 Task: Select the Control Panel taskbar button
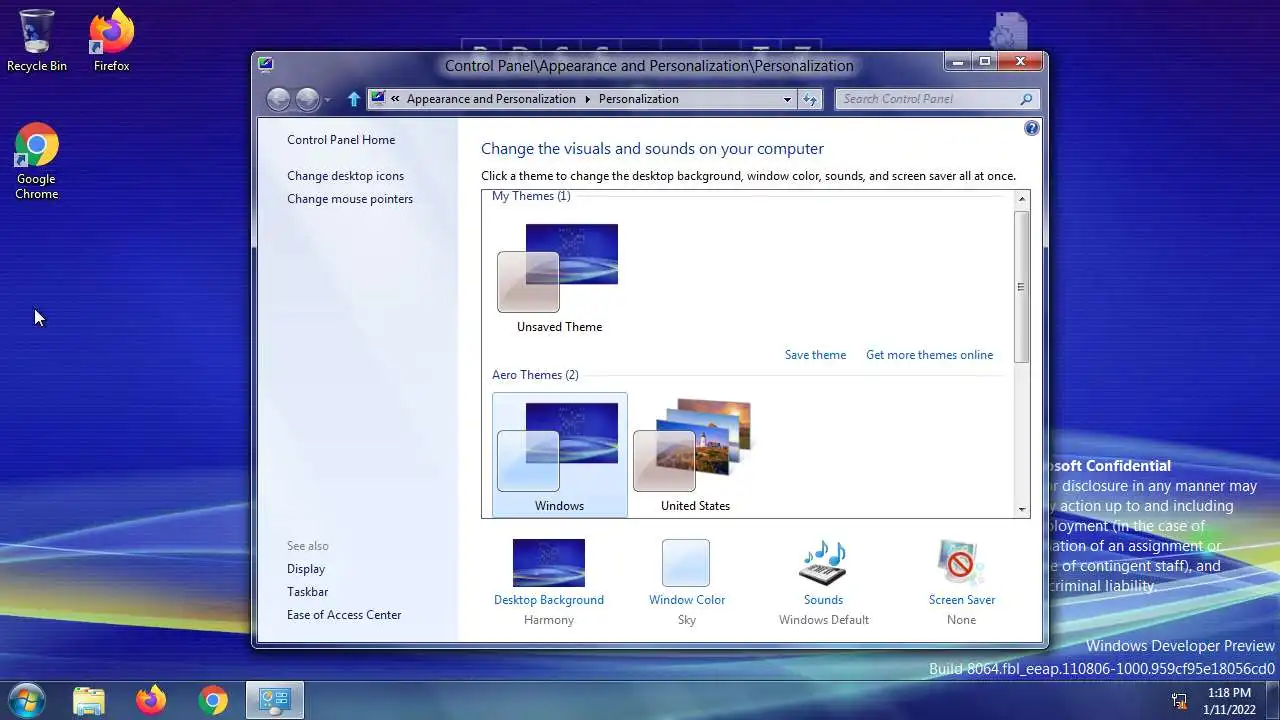click(x=275, y=700)
